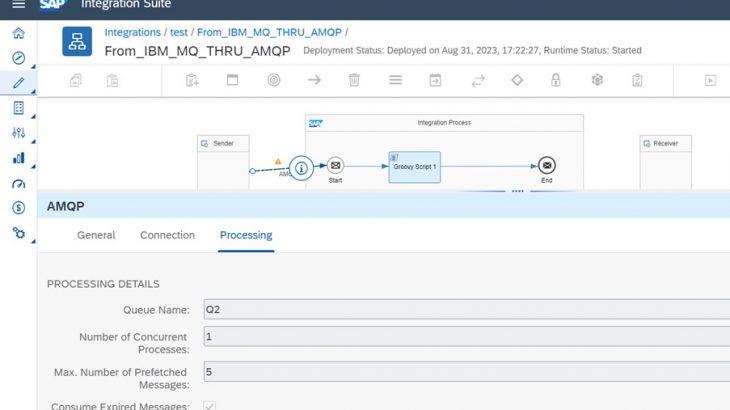
Task: Click the SAP logo
Action: point(53,5)
